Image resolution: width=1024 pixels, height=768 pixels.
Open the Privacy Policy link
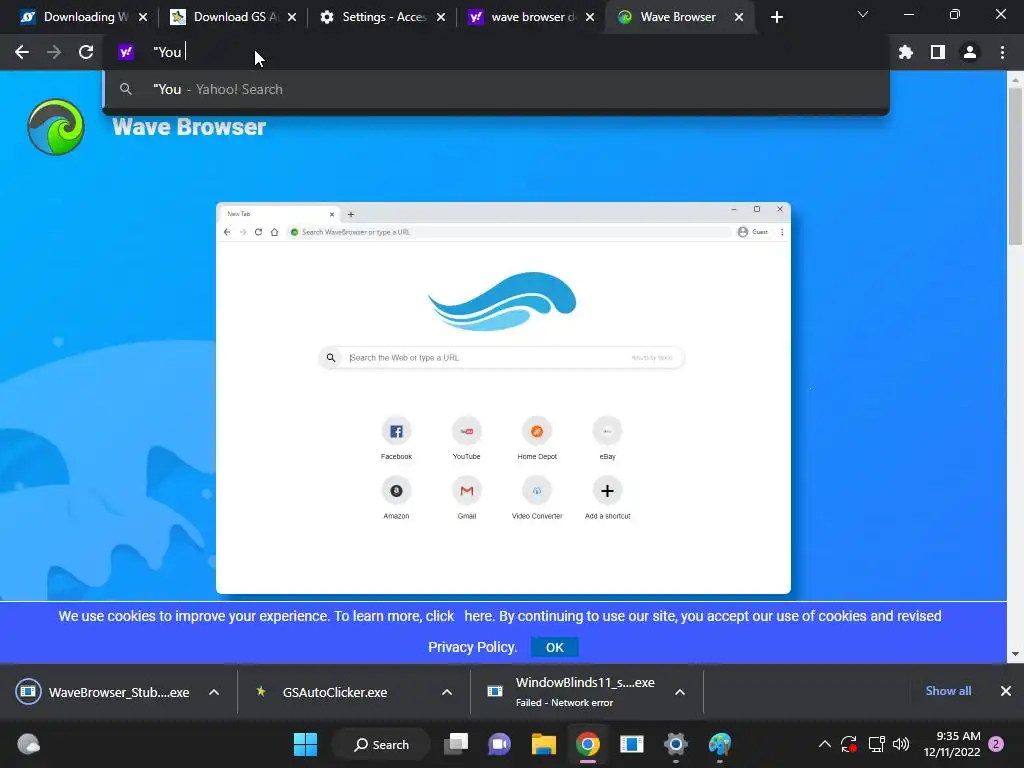[x=472, y=647]
